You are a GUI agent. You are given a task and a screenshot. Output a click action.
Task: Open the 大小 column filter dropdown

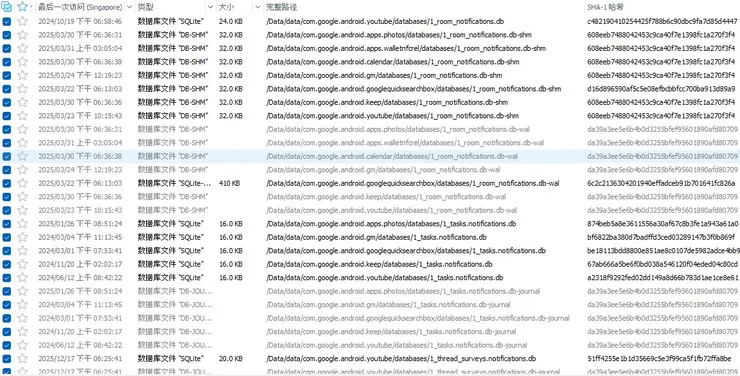click(258, 7)
